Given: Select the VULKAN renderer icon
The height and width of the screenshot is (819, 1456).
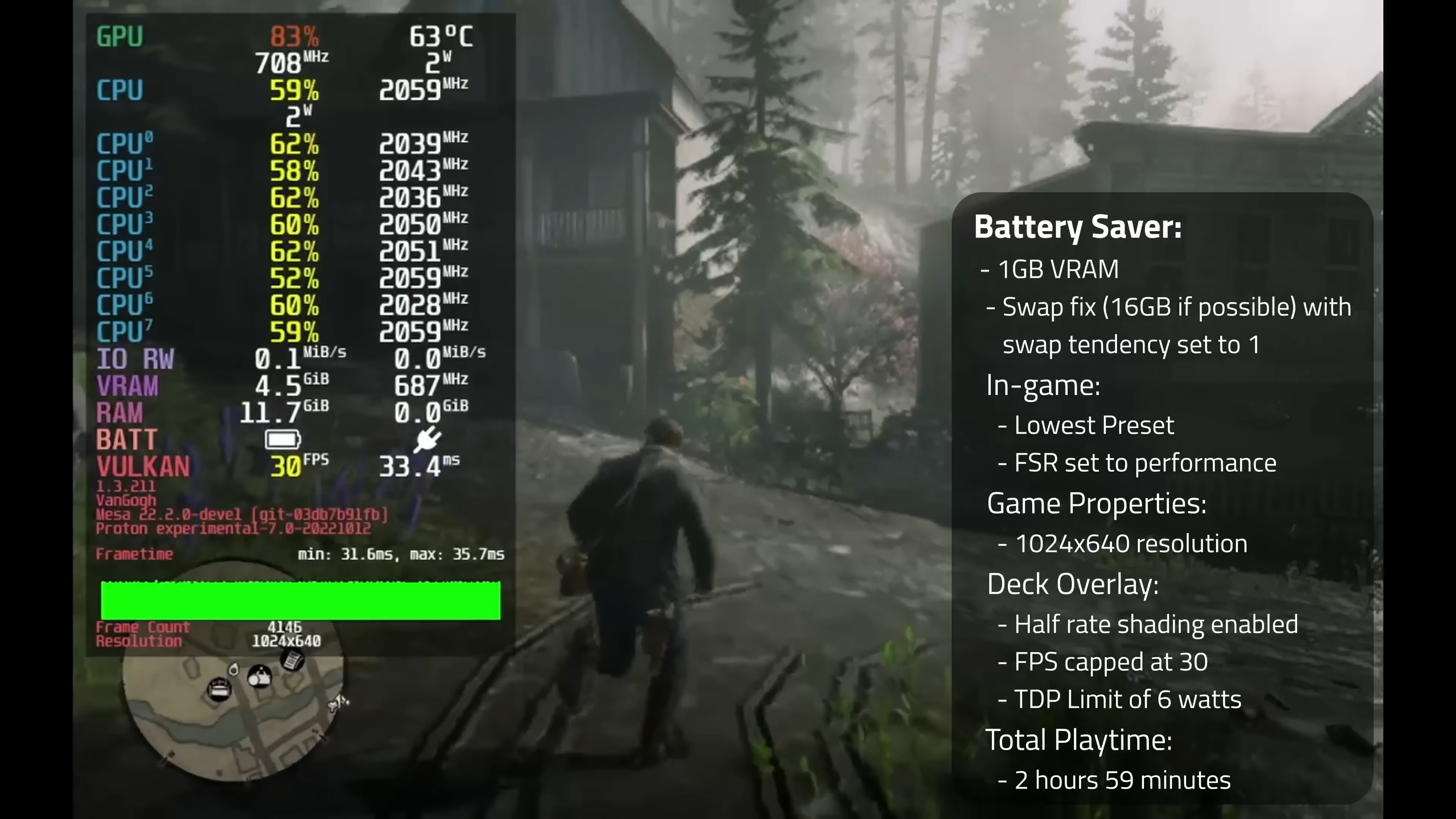Looking at the screenshot, I should pyautogui.click(x=145, y=467).
